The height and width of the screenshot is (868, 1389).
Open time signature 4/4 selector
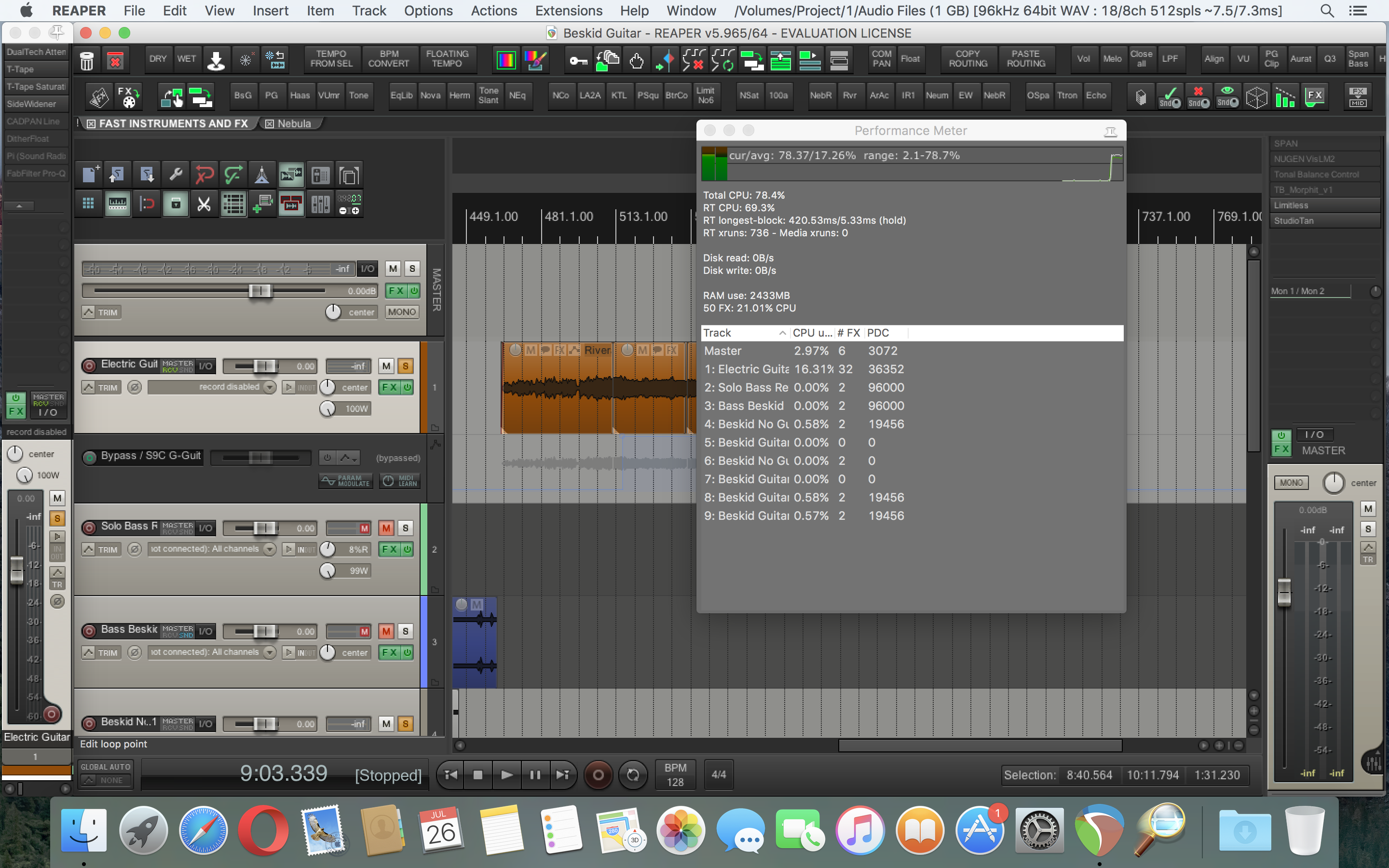tap(719, 775)
